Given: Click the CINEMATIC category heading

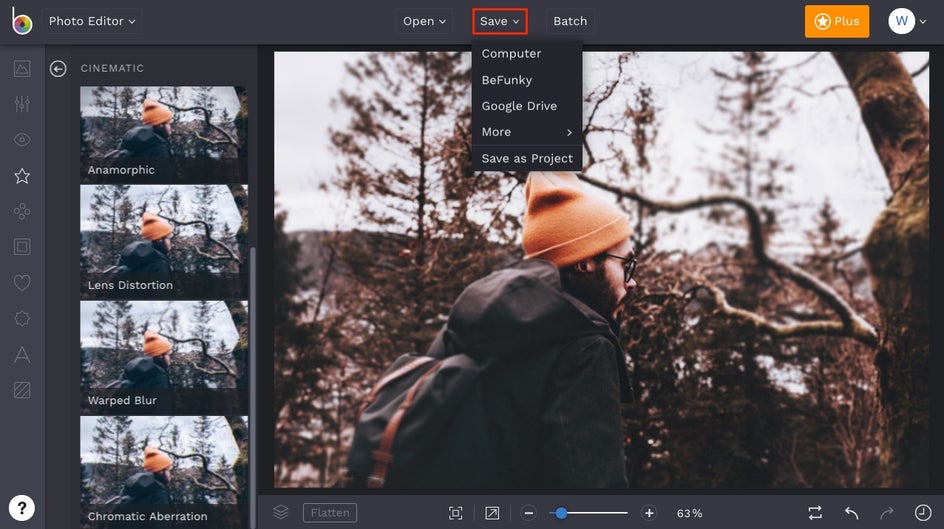Looking at the screenshot, I should (x=113, y=69).
